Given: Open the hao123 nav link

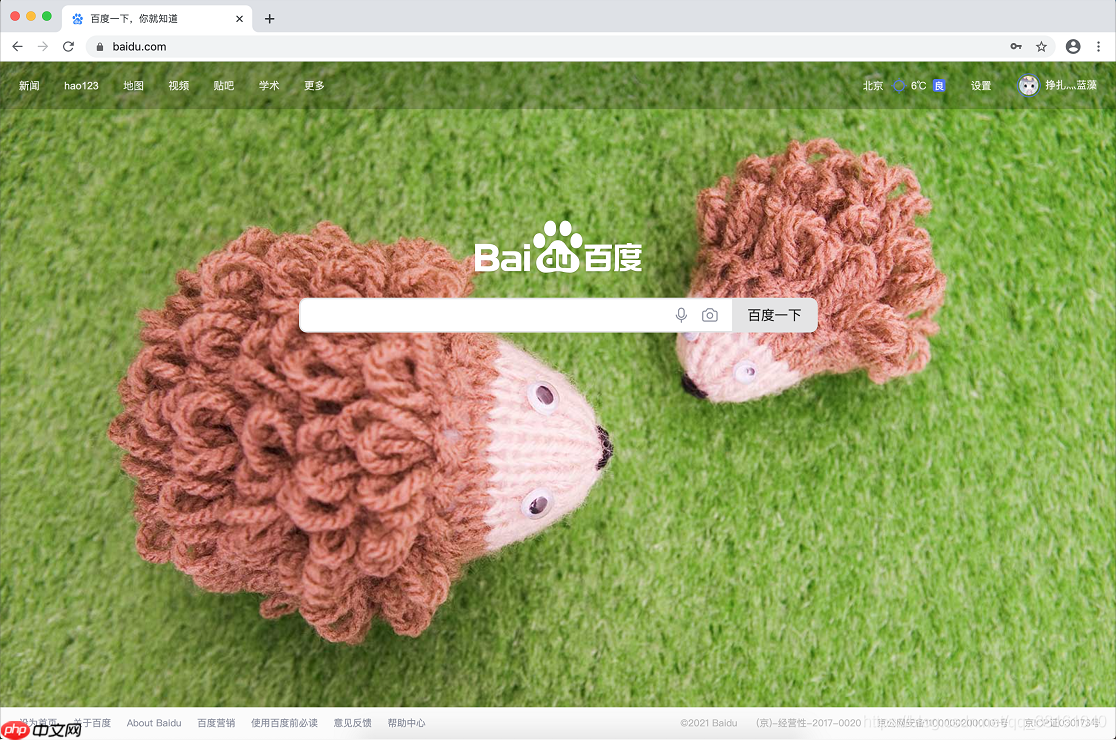Looking at the screenshot, I should 81,85.
